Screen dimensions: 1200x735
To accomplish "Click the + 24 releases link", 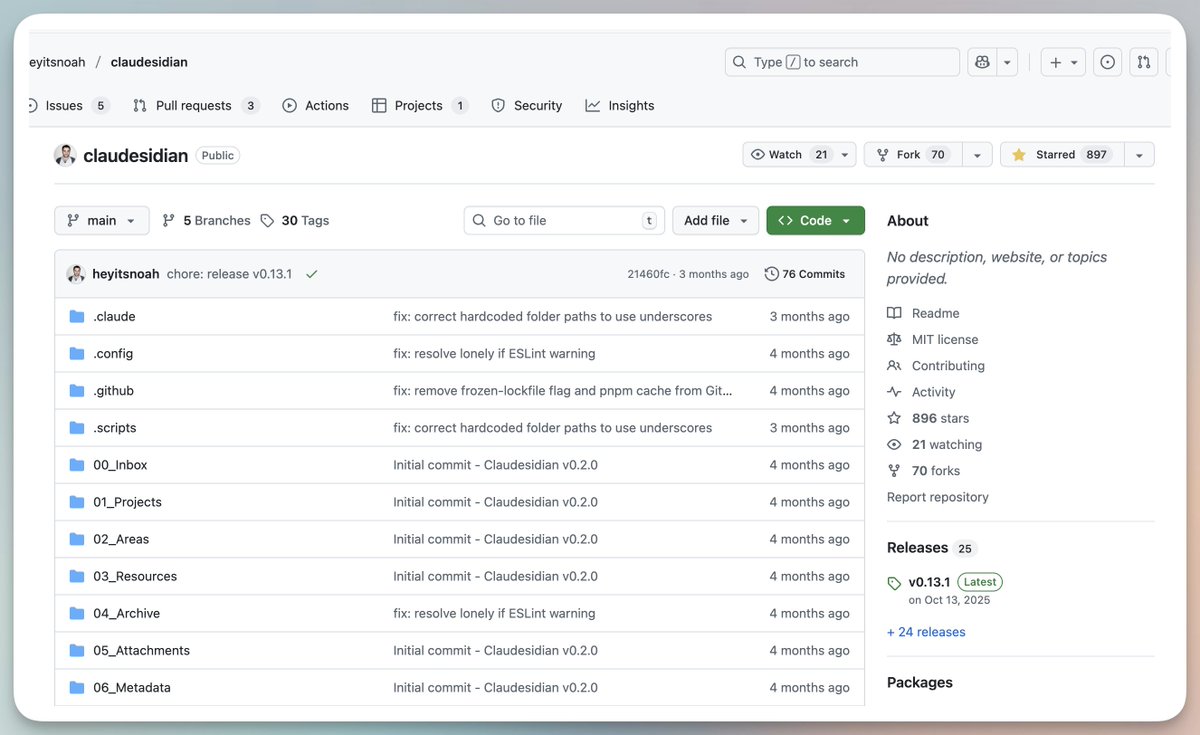I will pyautogui.click(x=926, y=632).
